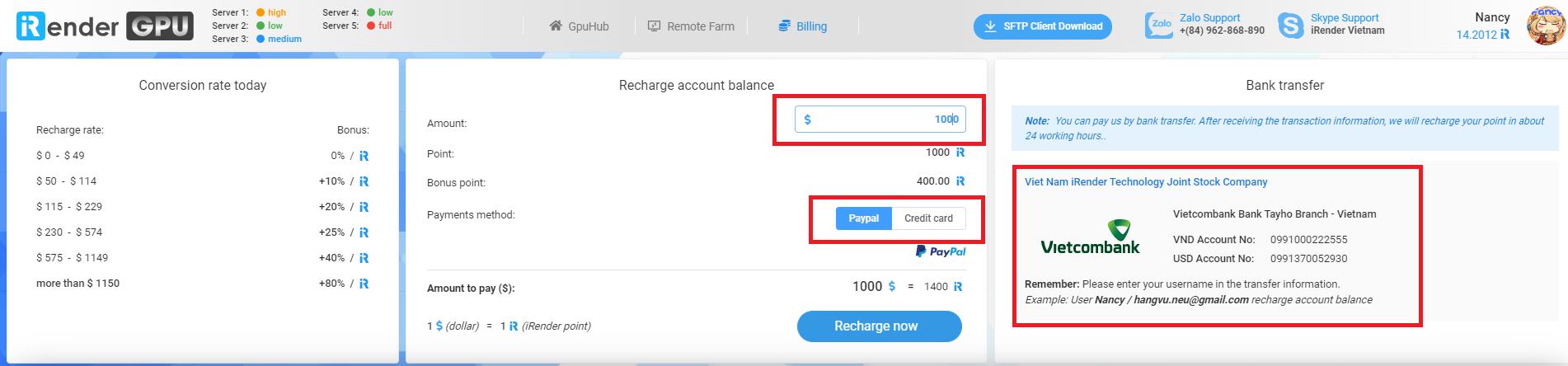This screenshot has height=366, width=1568.
Task: Click the Nancy username at top right
Action: (1492, 17)
